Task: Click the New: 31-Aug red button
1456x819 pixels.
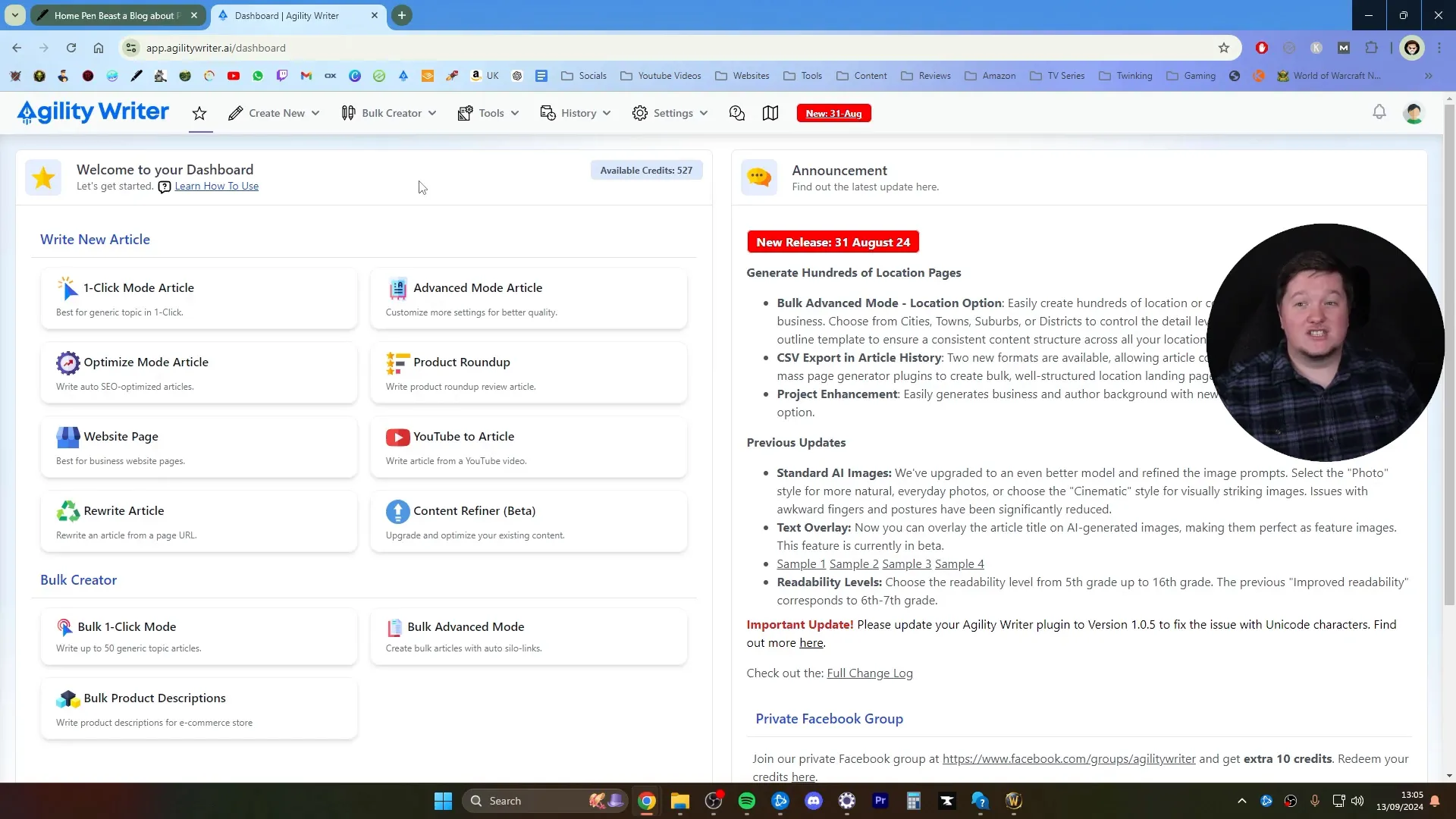Action: [x=833, y=113]
